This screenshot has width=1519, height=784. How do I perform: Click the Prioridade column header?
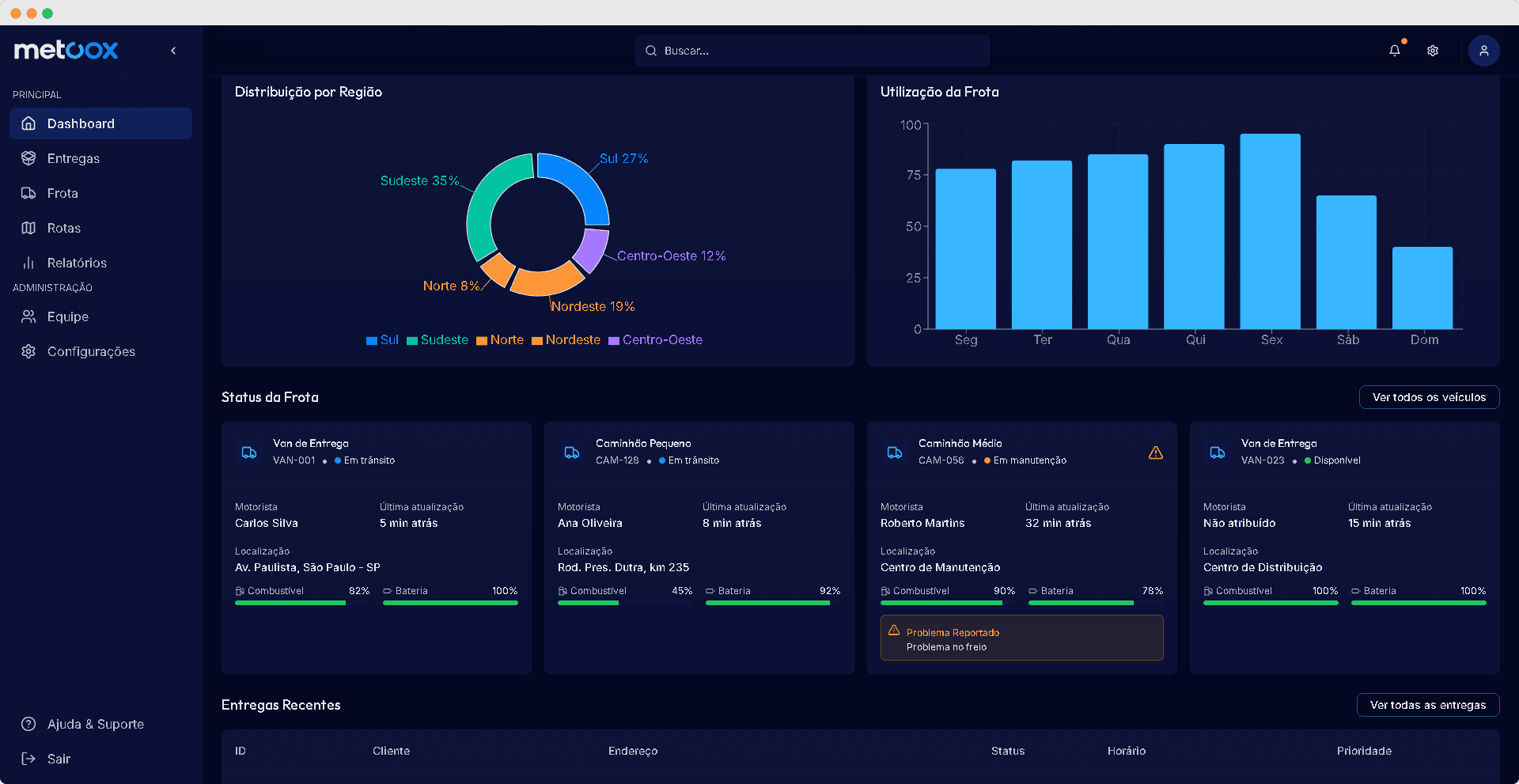click(x=1364, y=751)
